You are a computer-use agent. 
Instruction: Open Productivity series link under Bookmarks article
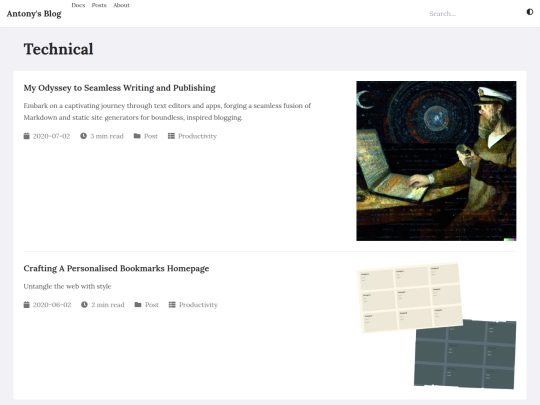point(198,305)
